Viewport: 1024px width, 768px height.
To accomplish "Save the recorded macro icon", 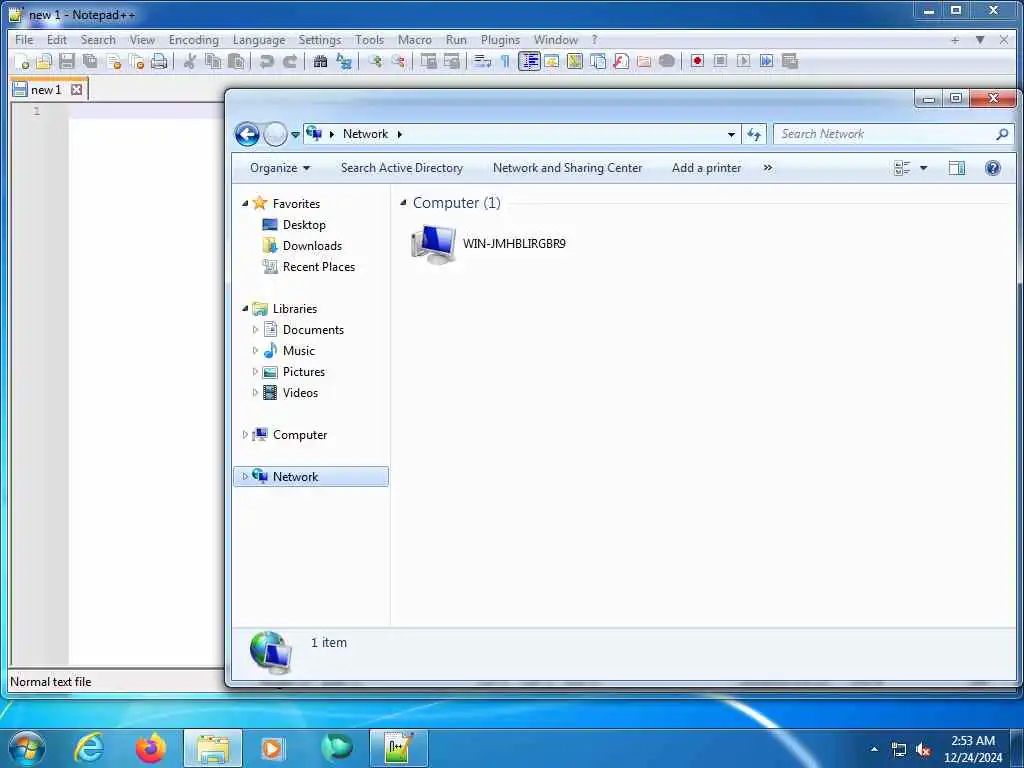I will [790, 61].
